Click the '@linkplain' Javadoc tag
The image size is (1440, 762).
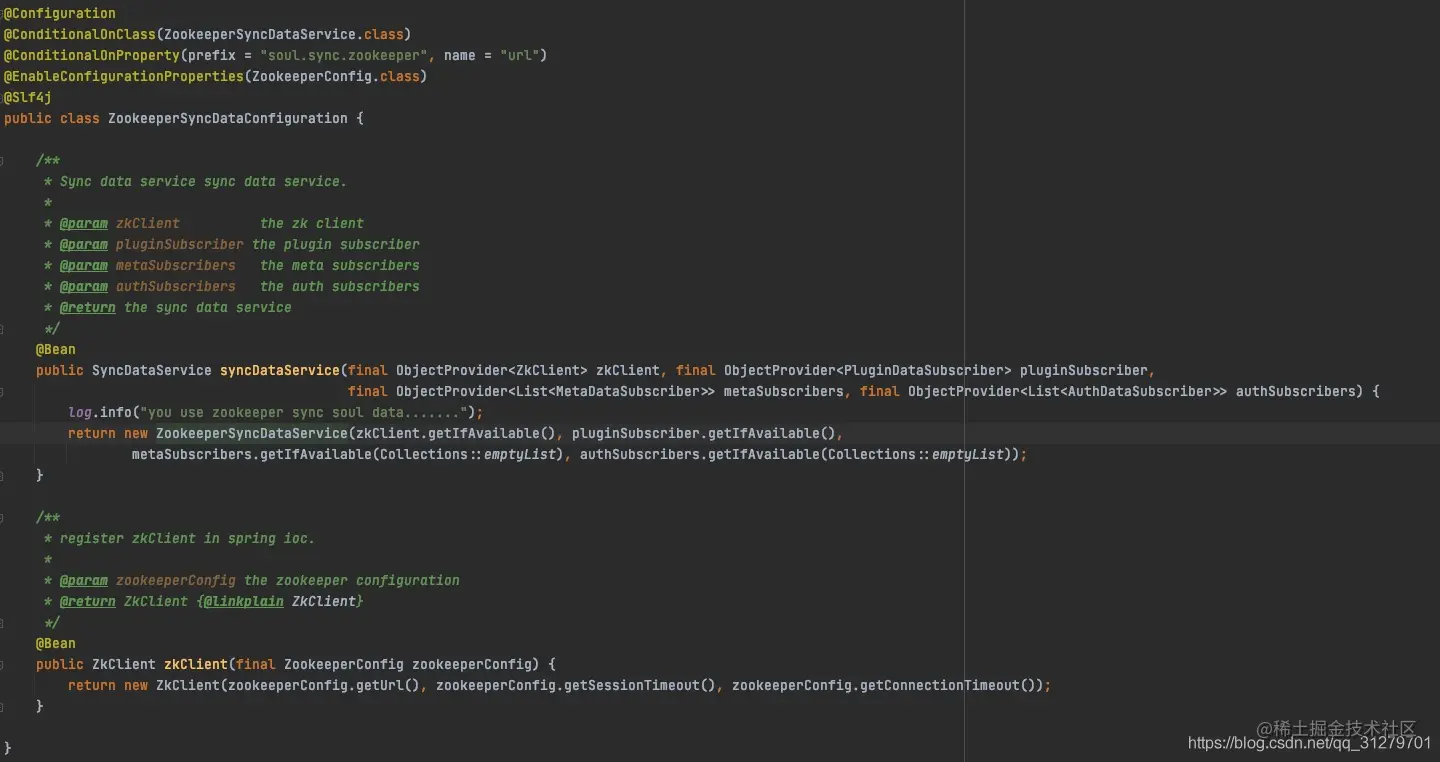[x=244, y=601]
